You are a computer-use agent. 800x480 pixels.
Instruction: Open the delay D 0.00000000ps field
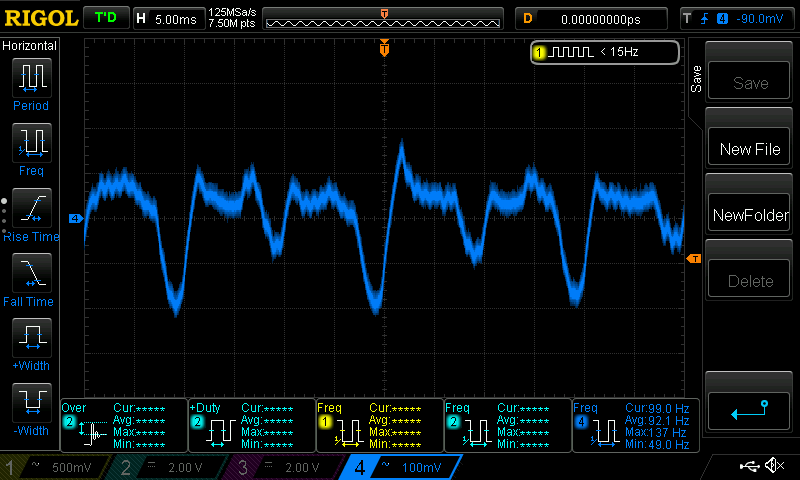[x=591, y=19]
